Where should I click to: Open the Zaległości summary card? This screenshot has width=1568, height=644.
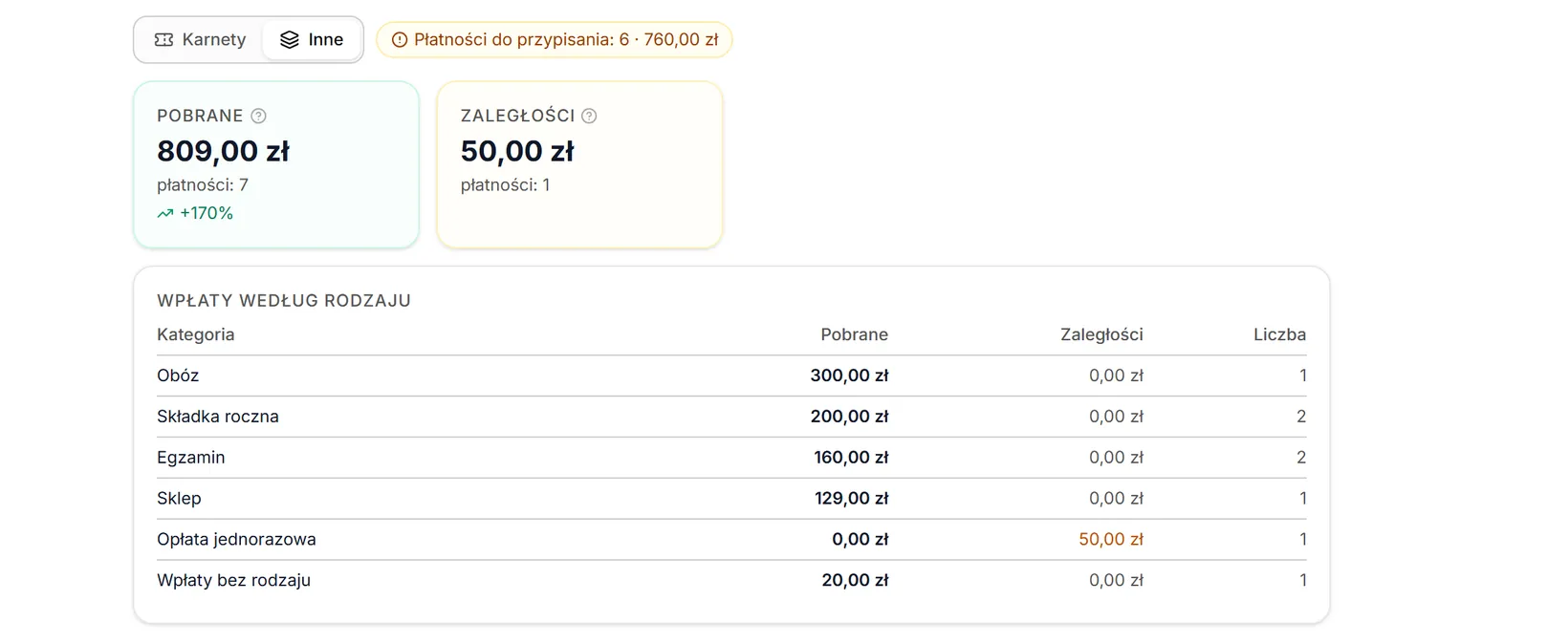pos(579,164)
